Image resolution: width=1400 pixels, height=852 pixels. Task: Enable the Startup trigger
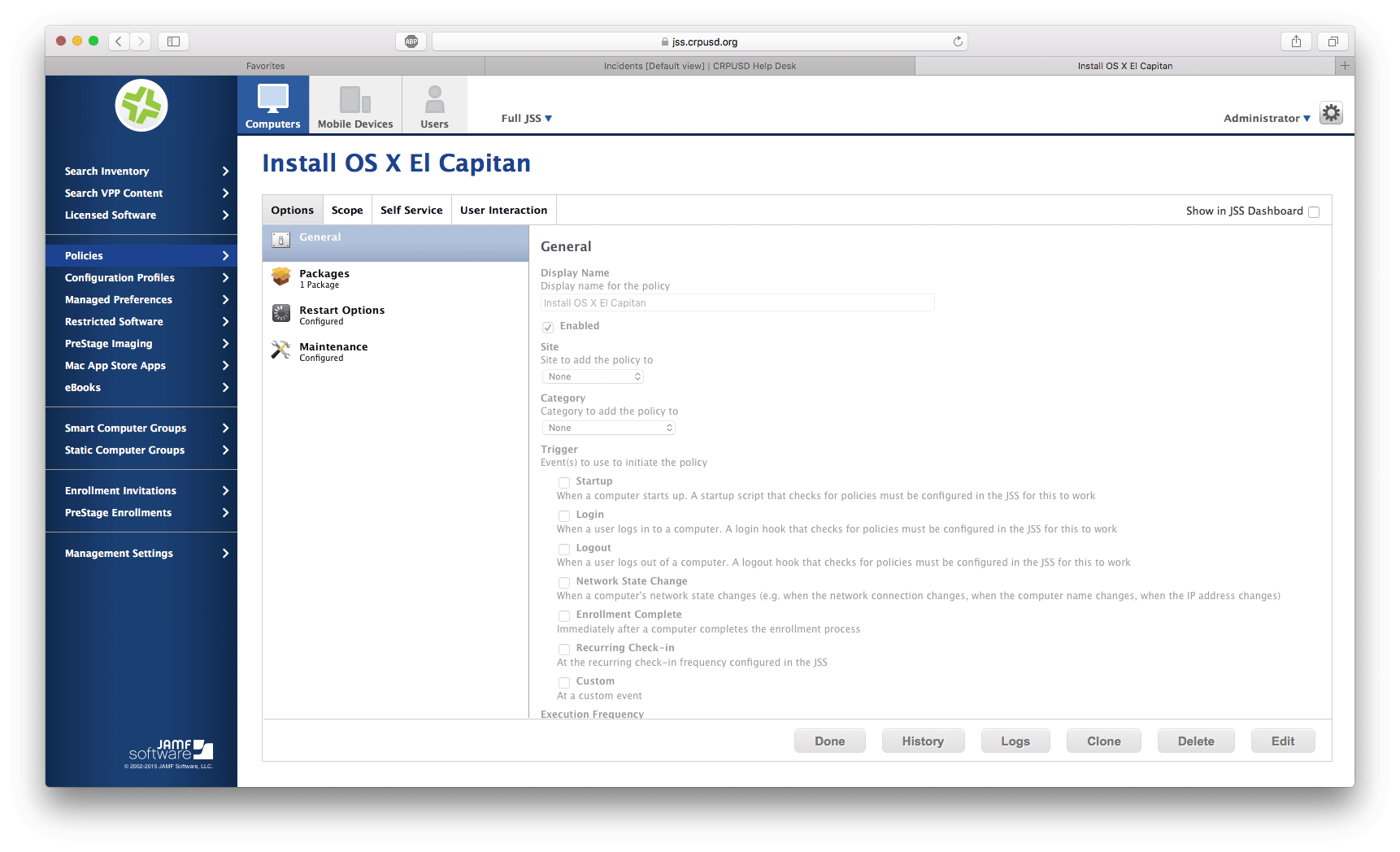coord(563,482)
